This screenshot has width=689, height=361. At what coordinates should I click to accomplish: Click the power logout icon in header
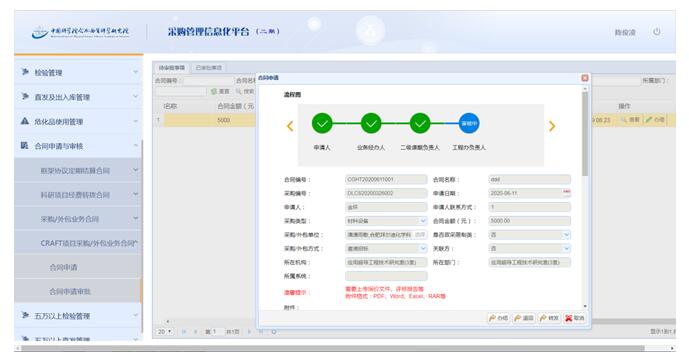tap(656, 32)
